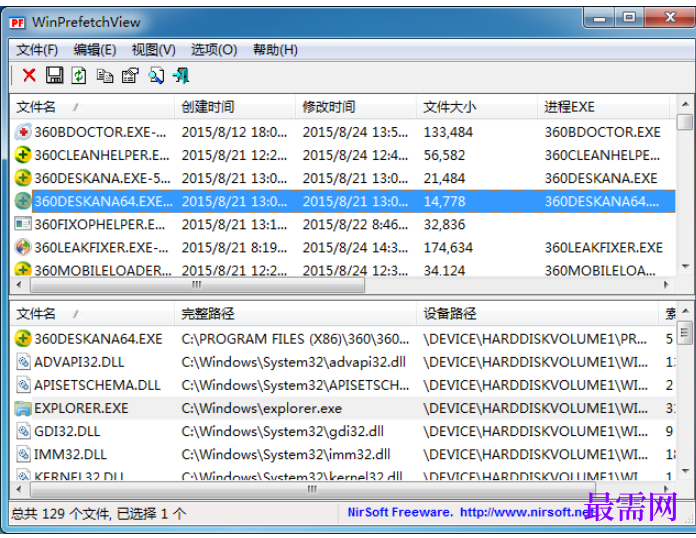Click the EXPLORER.EXE folder icon
This screenshot has width=696, height=538.
click(x=23, y=408)
